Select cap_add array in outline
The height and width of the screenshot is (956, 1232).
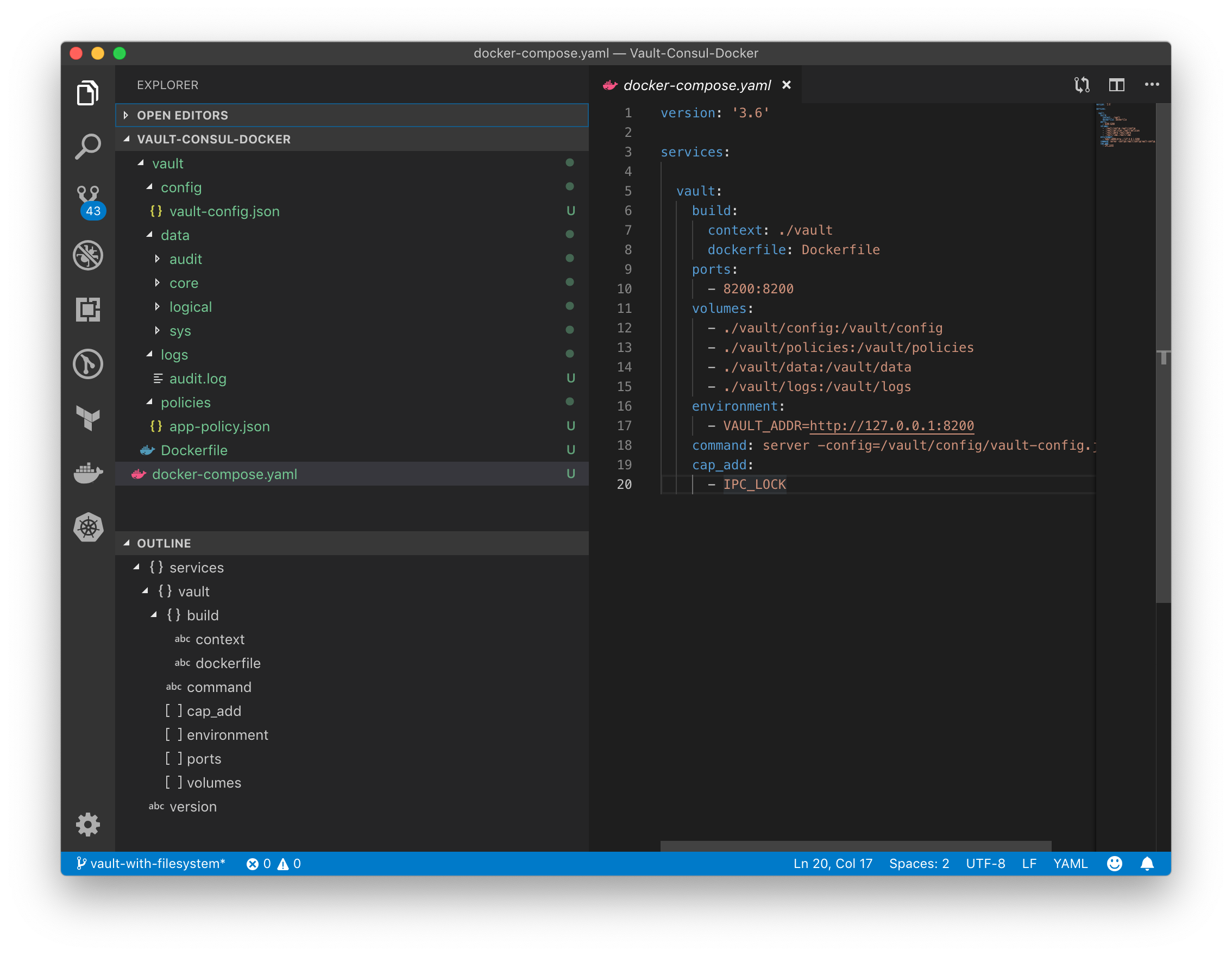pyautogui.click(x=352, y=711)
